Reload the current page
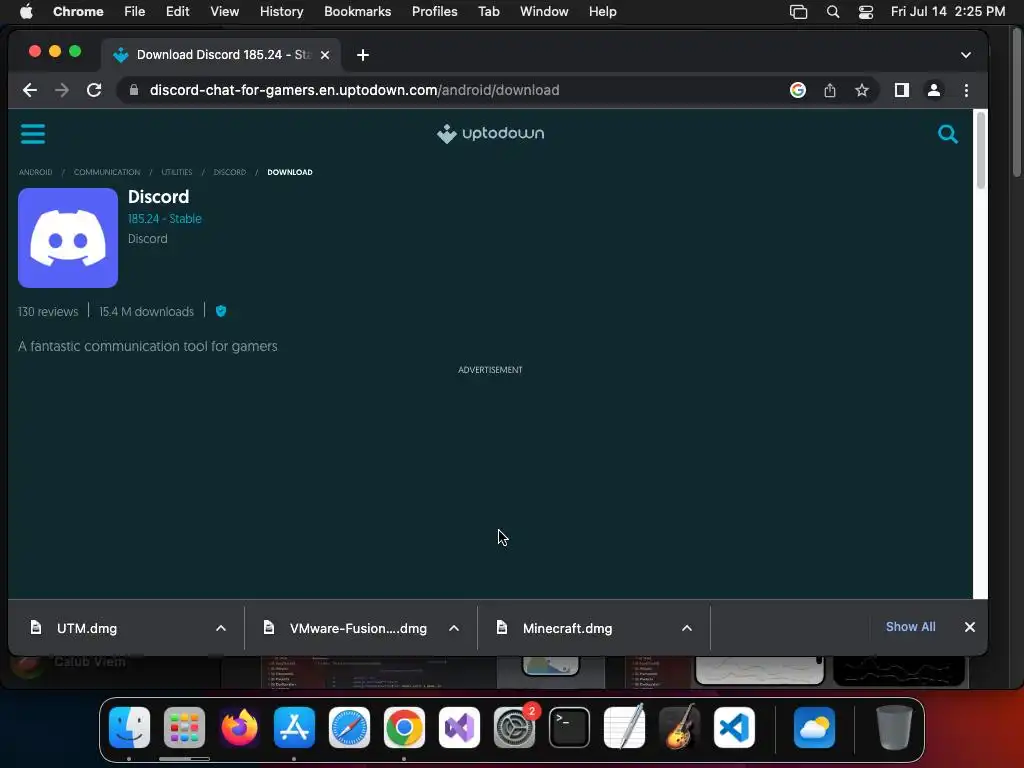The image size is (1024, 768). 94,90
